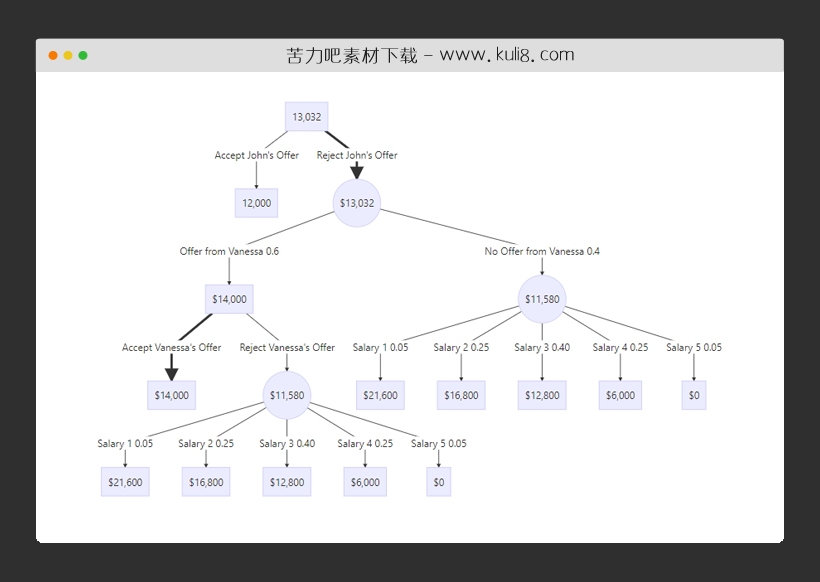Click the red window button in title bar
The height and width of the screenshot is (582, 820).
point(53,55)
